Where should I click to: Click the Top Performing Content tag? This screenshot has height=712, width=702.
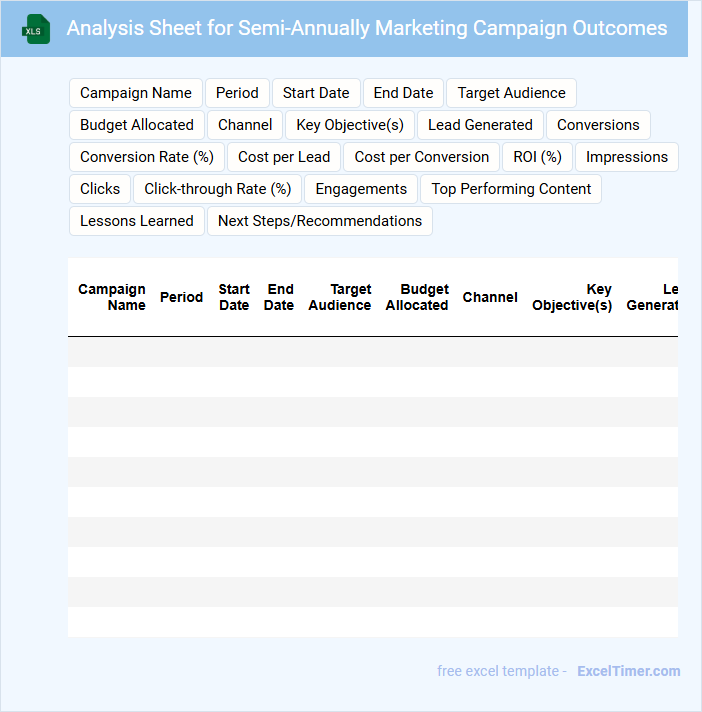511,189
